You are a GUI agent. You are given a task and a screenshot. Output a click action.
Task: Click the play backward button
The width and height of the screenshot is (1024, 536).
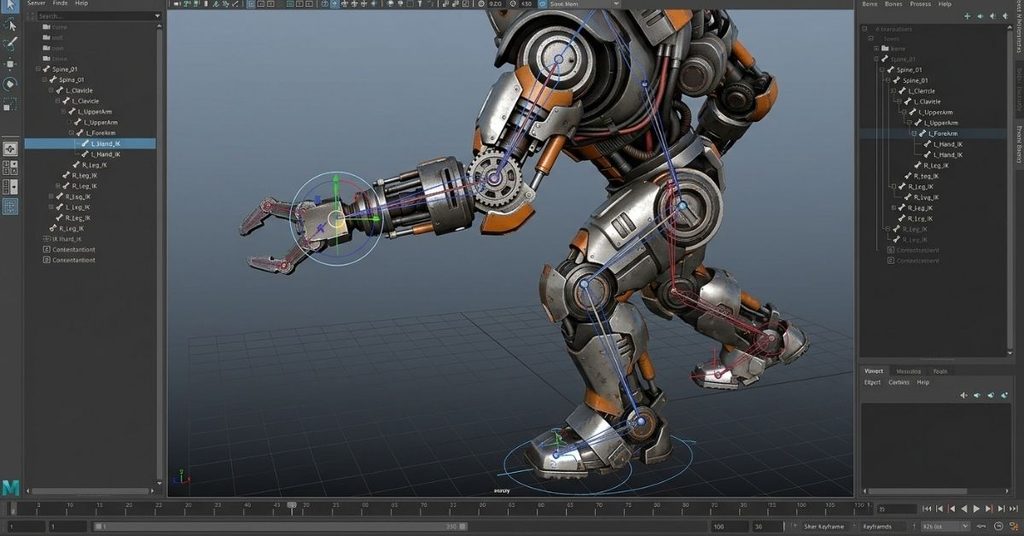[964, 509]
